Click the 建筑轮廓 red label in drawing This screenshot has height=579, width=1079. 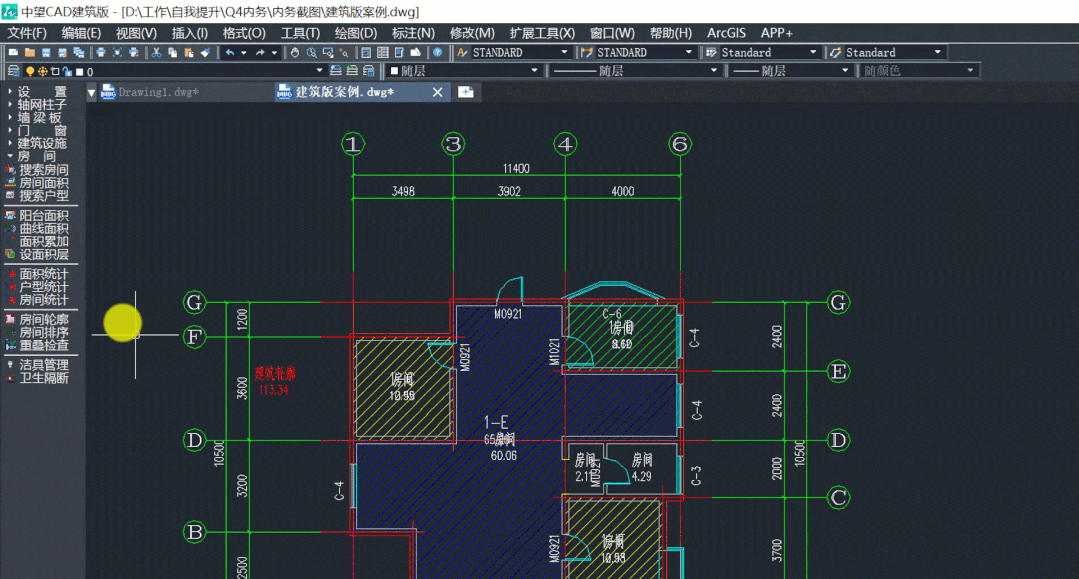click(275, 374)
